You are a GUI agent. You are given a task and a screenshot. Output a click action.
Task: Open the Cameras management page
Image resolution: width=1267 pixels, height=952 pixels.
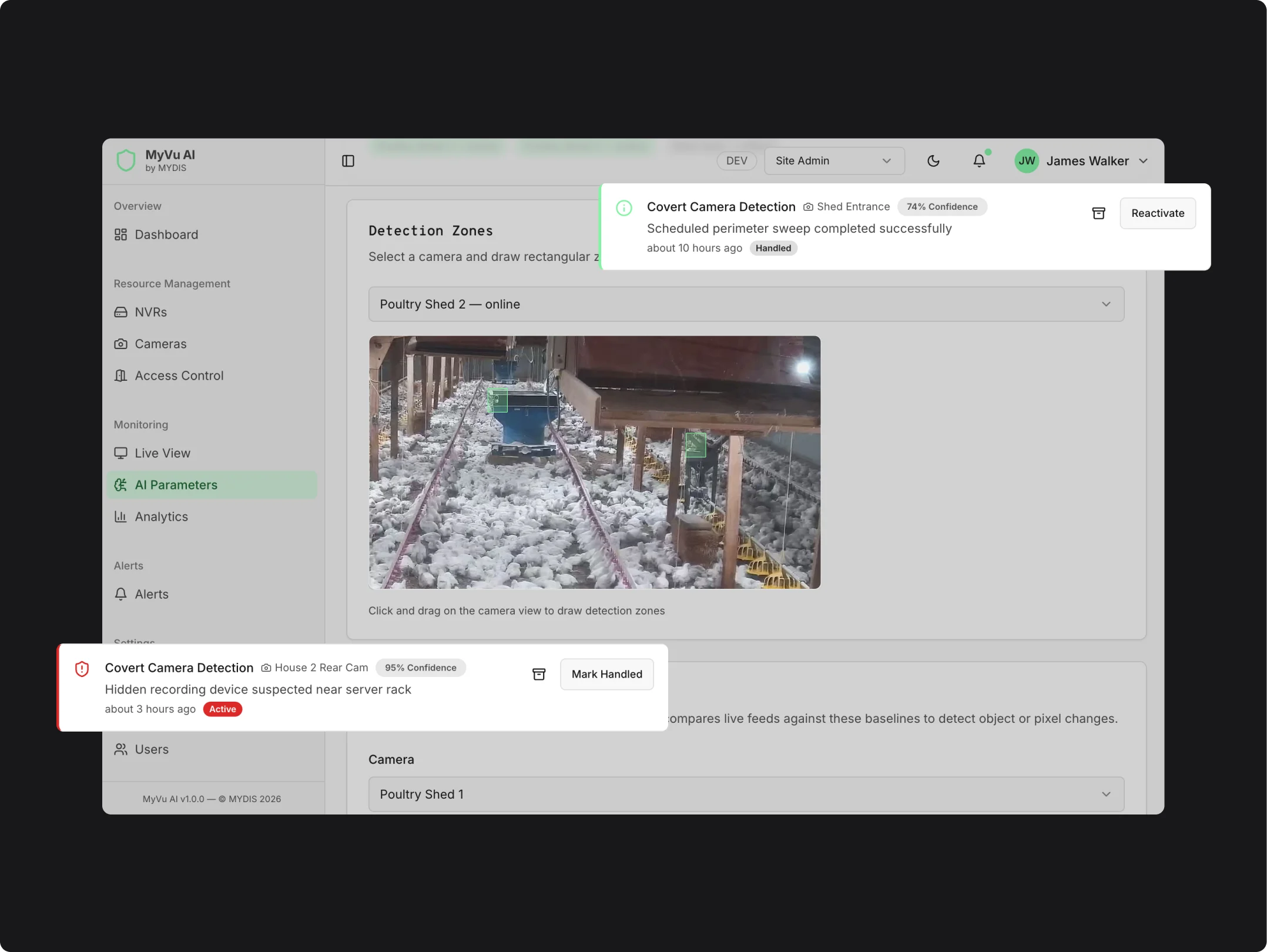coord(160,344)
